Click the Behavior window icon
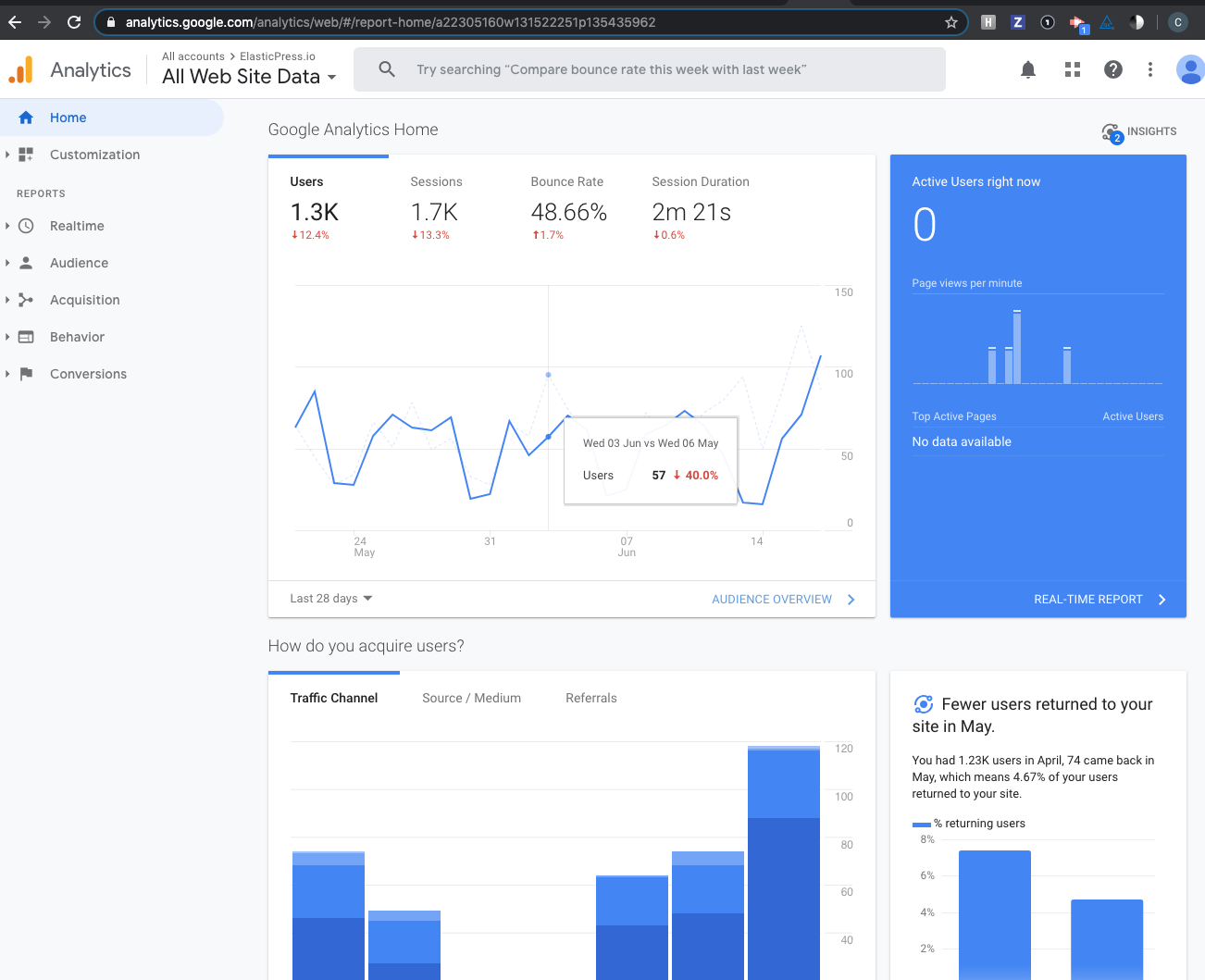 [x=26, y=337]
